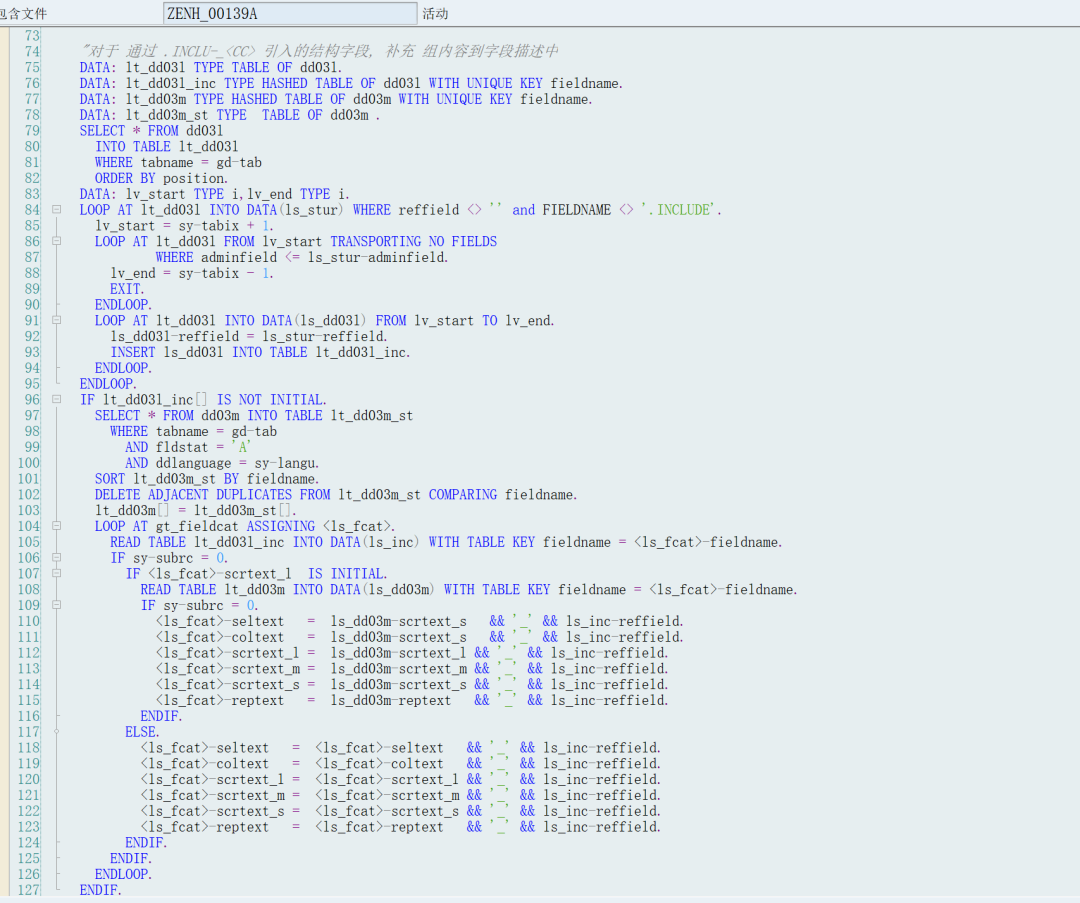Click the Chinese comment on line 74
Viewport: 1080px width, 903px height.
coord(320,52)
